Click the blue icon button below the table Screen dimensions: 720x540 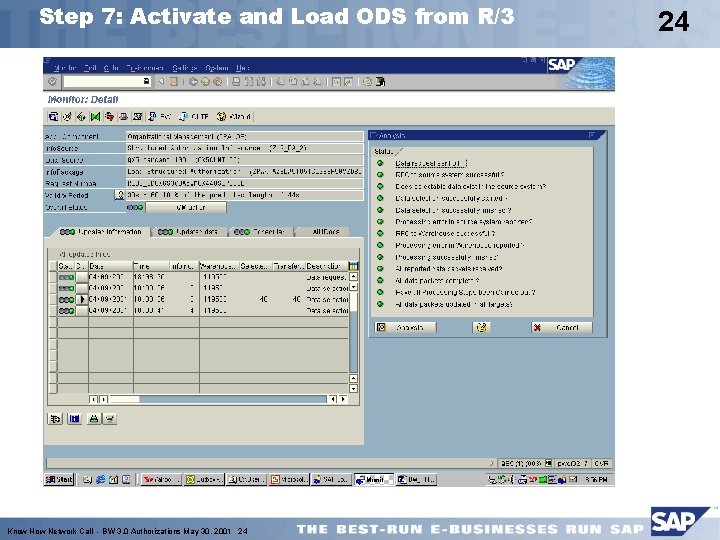pyautogui.click(x=74, y=418)
